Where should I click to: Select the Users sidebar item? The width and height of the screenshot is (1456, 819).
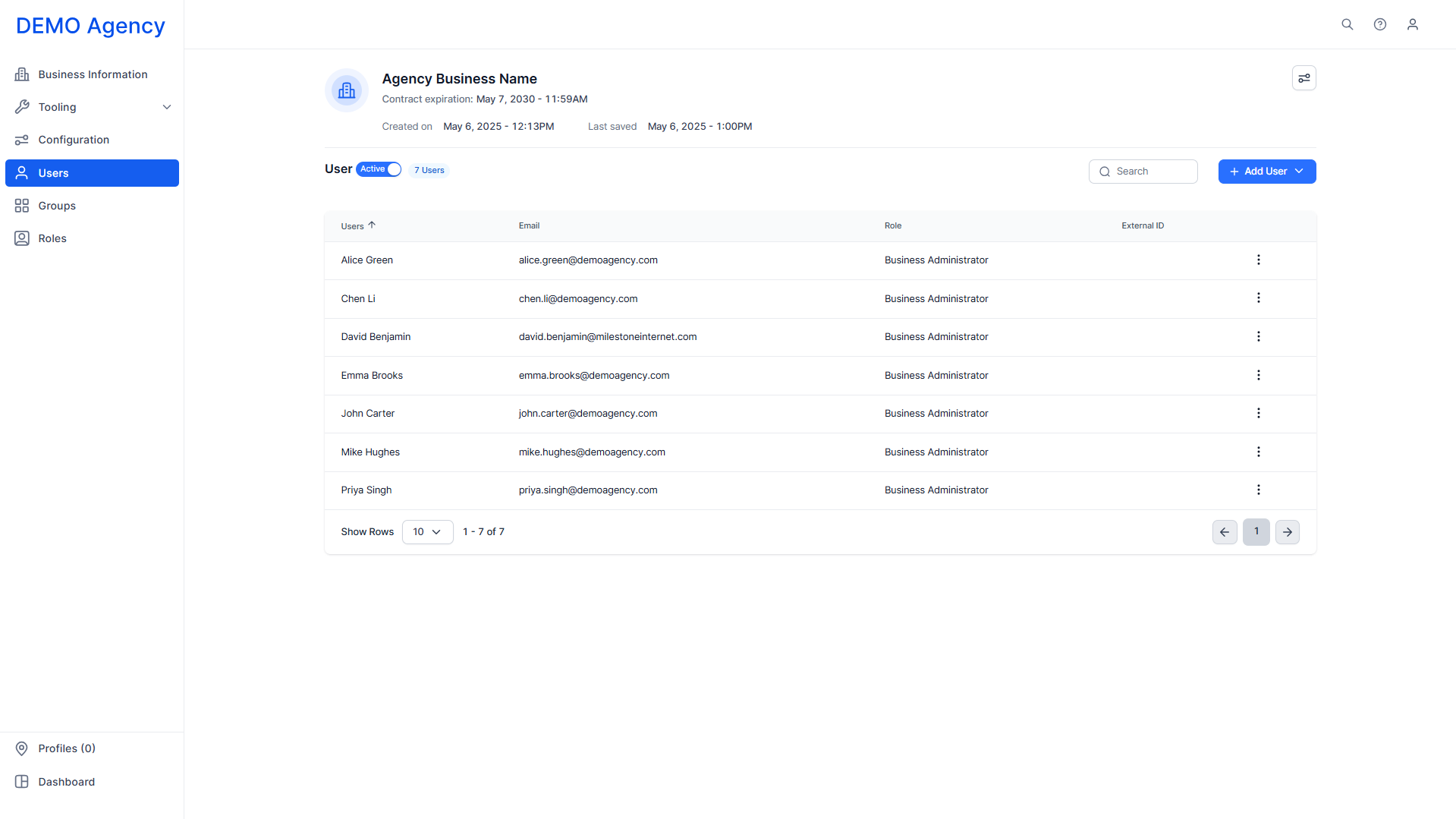[92, 173]
